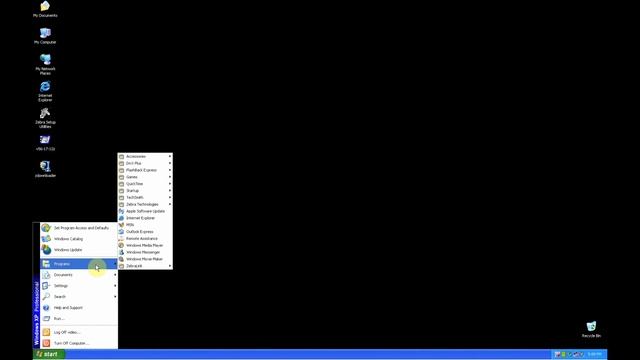Launch Windows Media Player
Viewport: 640px width, 360px height.
[x=145, y=245]
